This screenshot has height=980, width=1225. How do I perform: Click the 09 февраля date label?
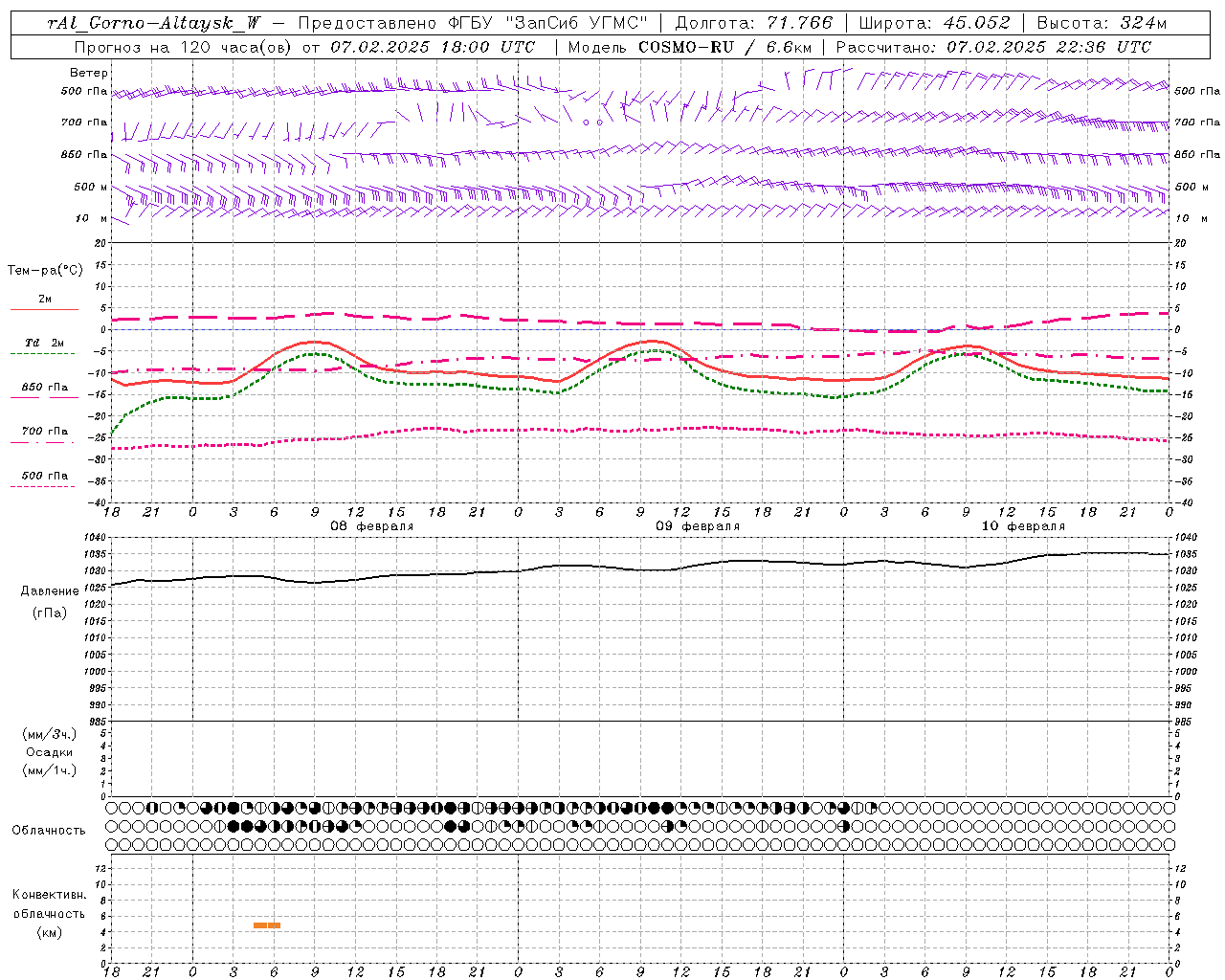pyautogui.click(x=698, y=526)
